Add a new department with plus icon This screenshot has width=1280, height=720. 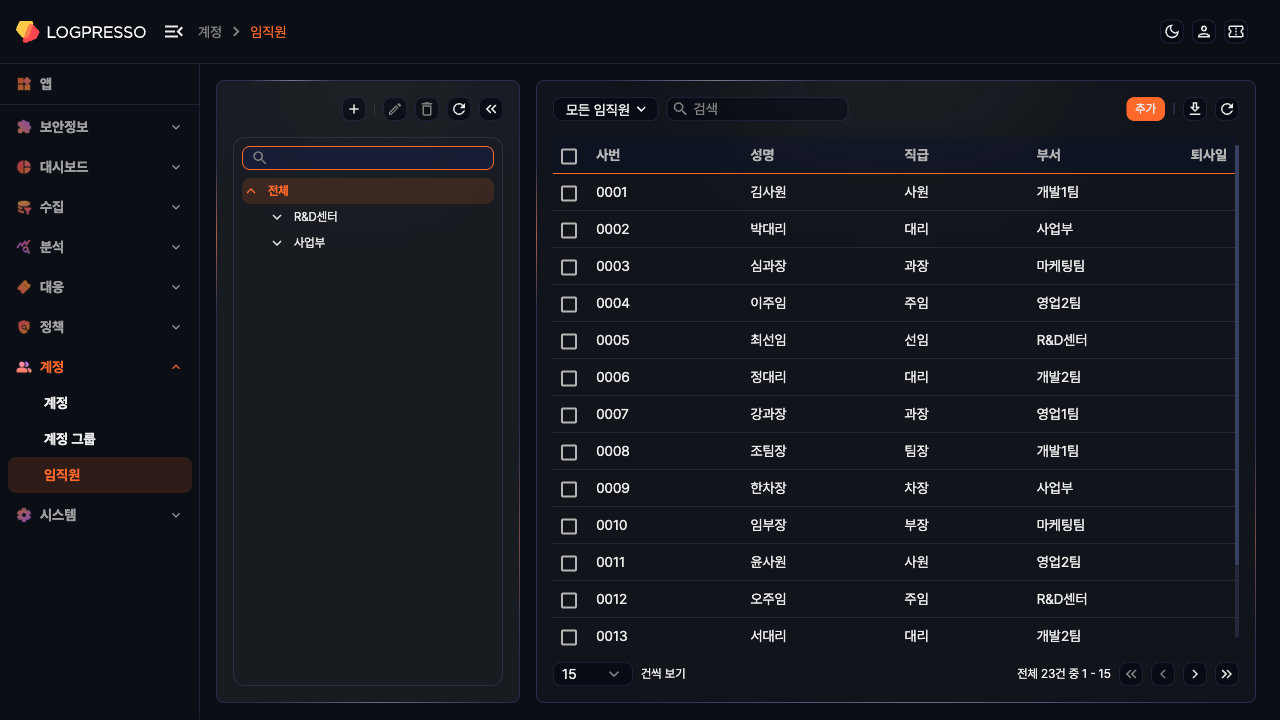[354, 109]
